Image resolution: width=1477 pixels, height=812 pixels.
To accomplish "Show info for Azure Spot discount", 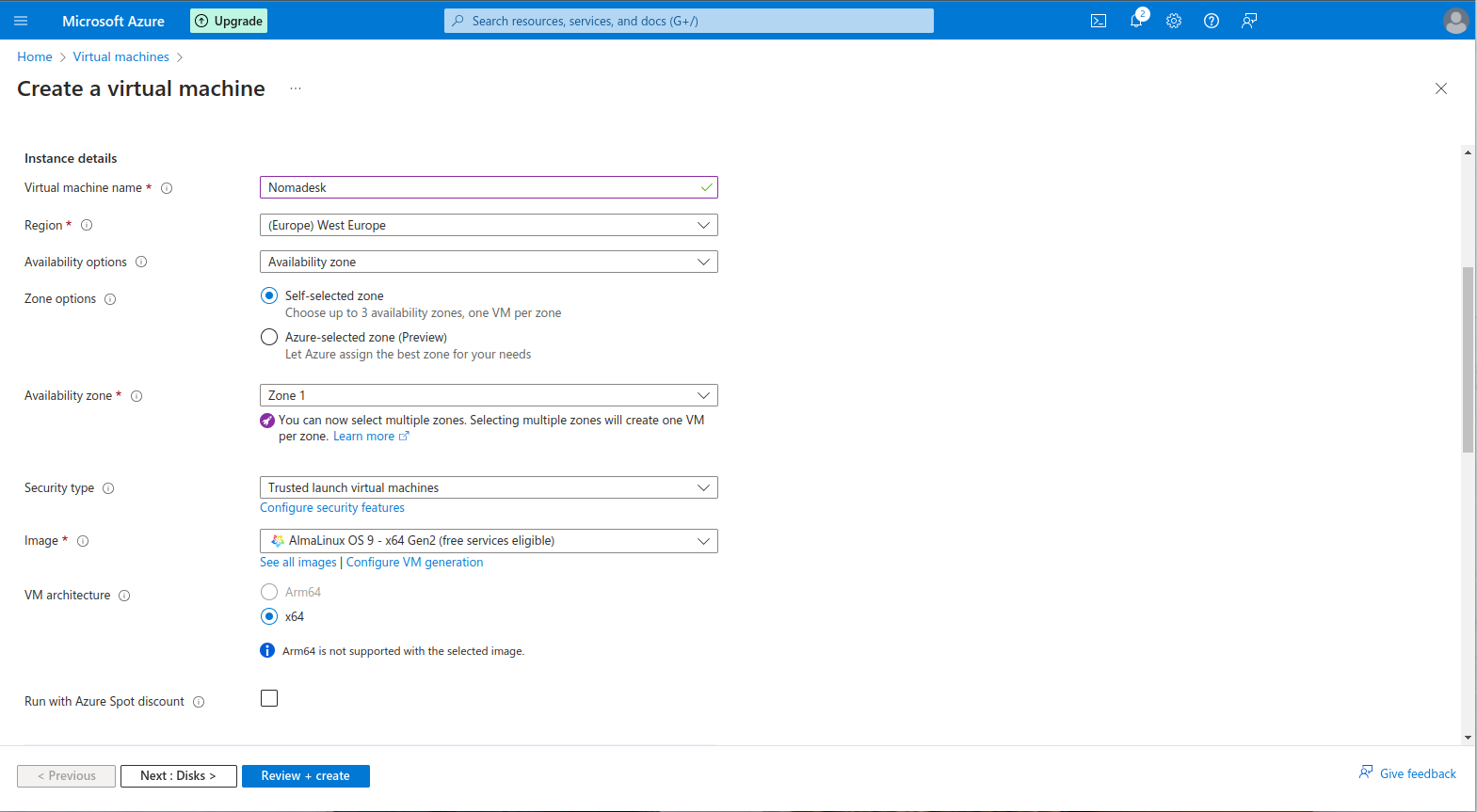I will (x=199, y=702).
